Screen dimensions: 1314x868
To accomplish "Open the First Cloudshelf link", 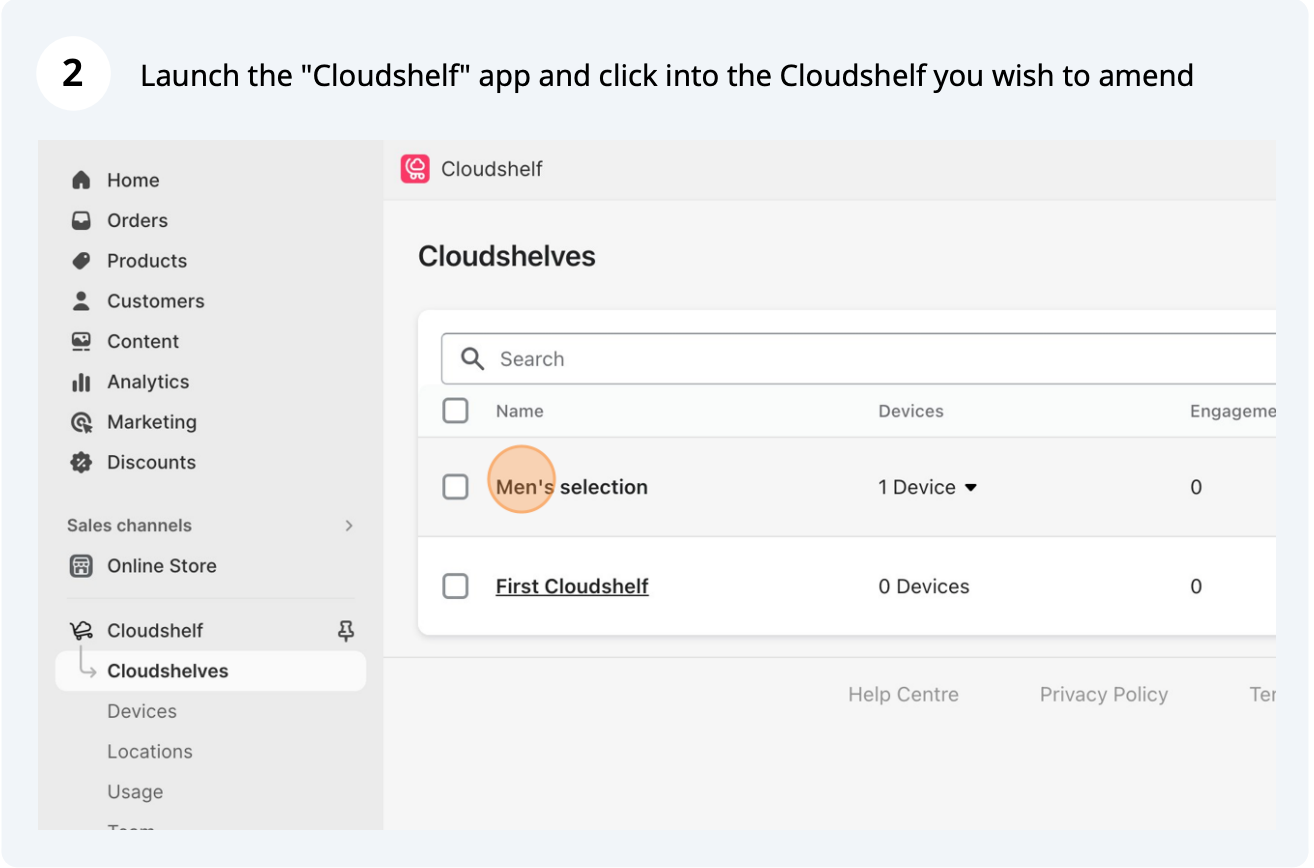I will click(x=572, y=586).
